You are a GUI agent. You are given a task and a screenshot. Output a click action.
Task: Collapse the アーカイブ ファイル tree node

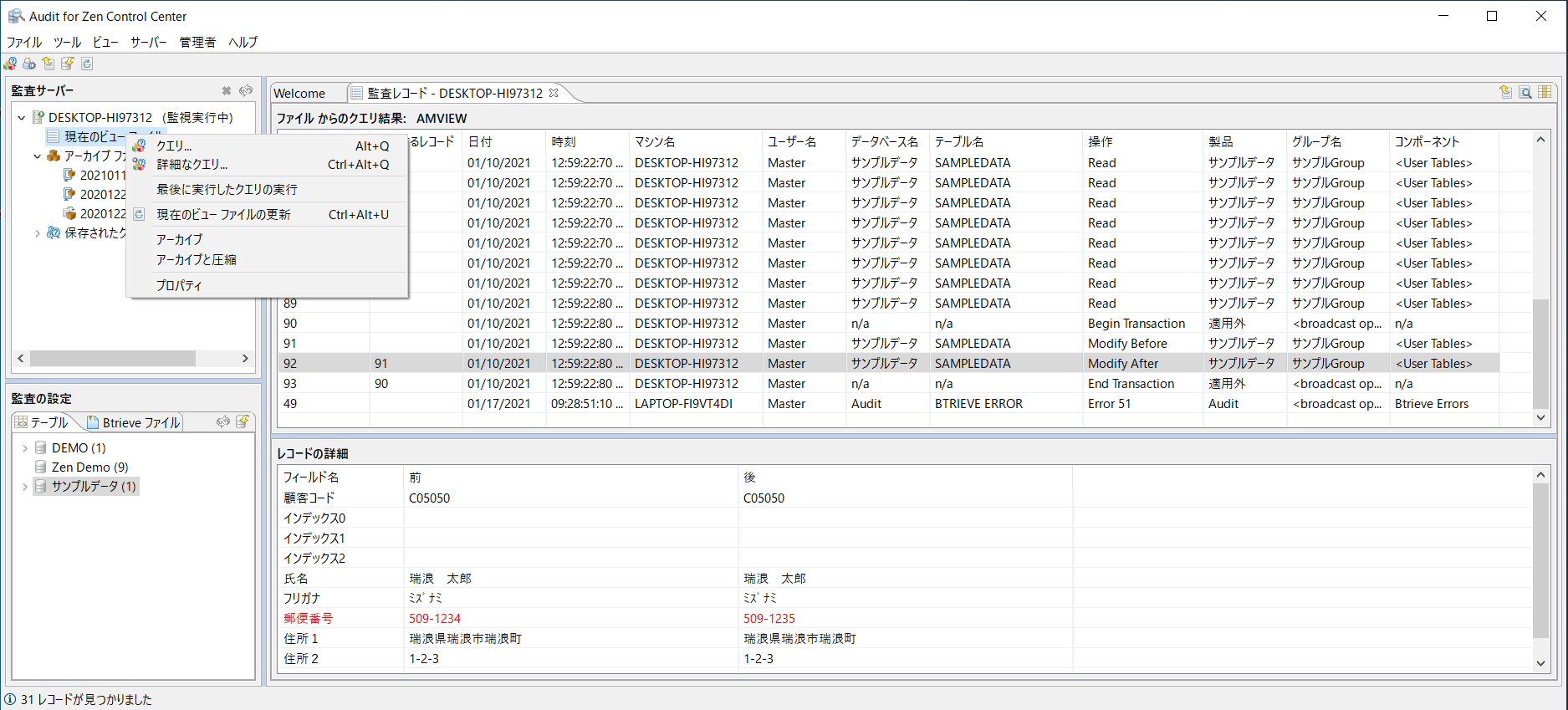(37, 156)
